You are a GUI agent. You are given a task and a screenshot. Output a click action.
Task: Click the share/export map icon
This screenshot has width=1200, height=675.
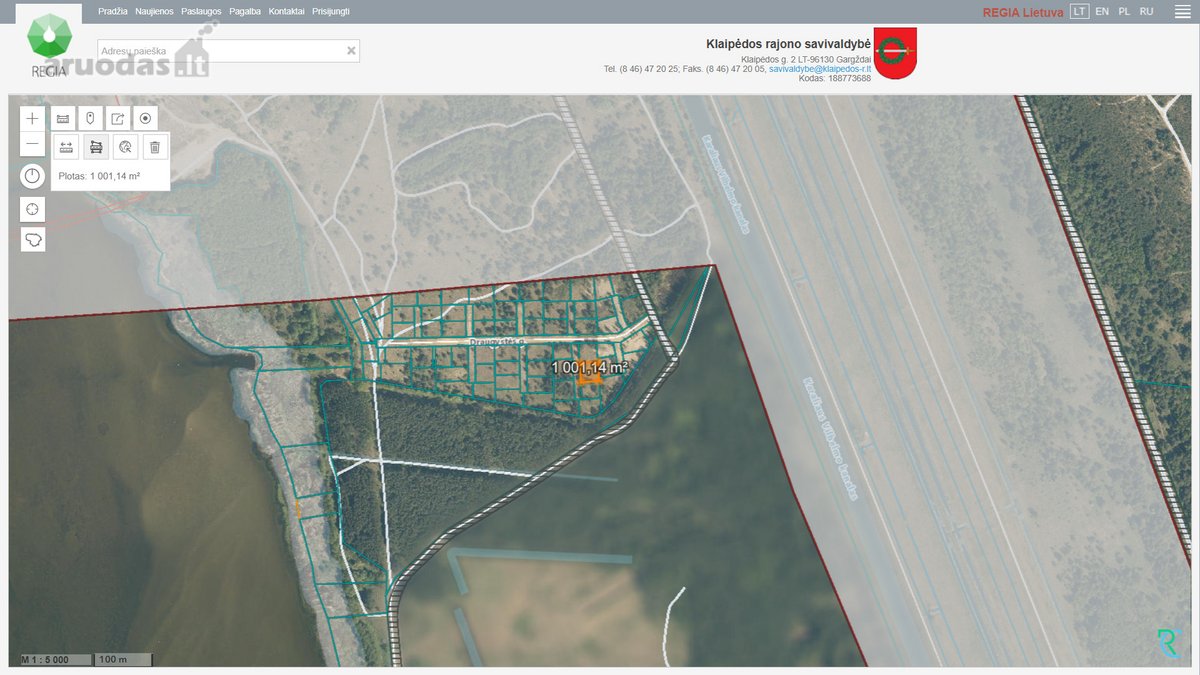coord(118,118)
